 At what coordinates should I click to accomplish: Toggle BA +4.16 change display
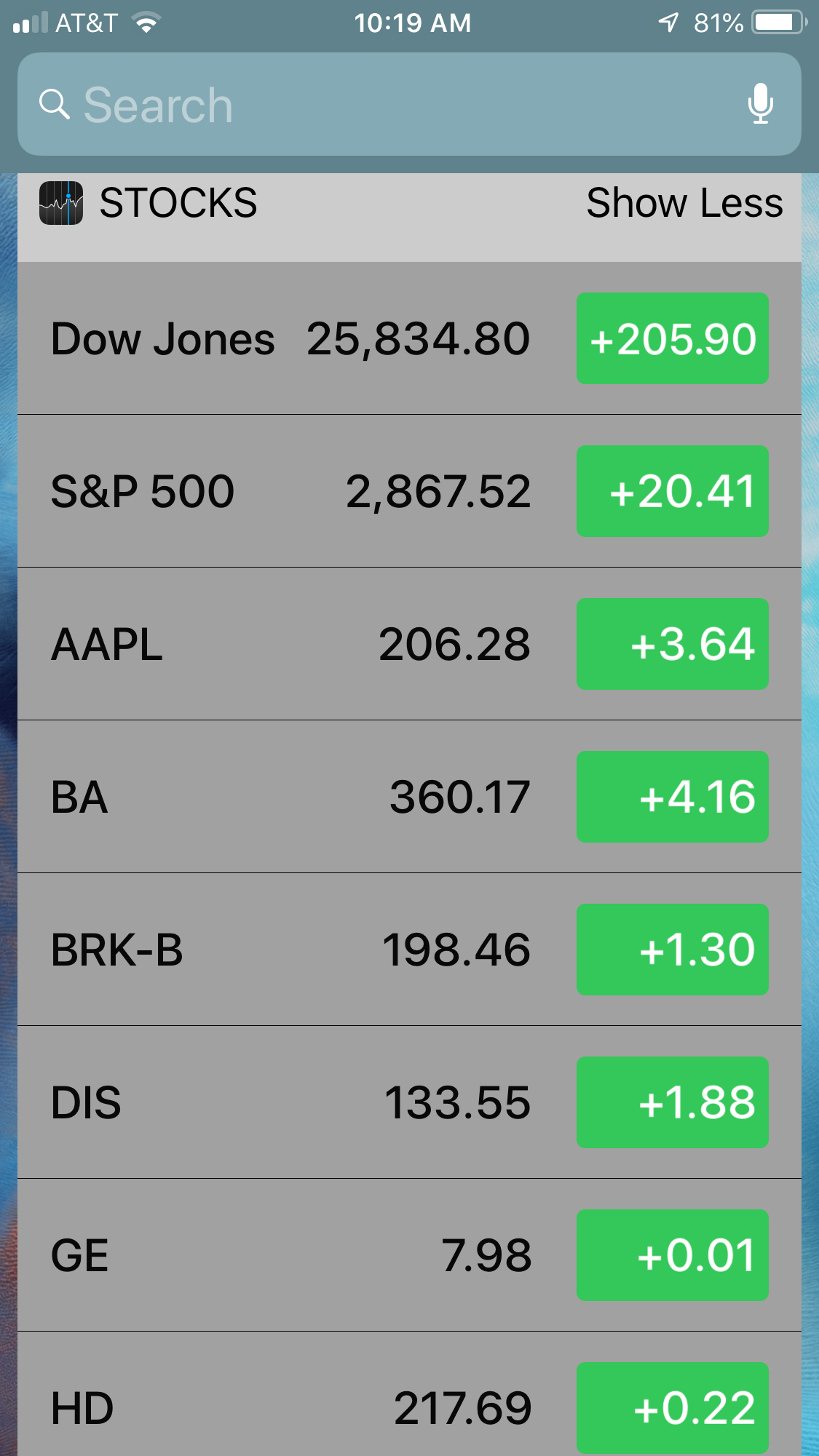672,797
